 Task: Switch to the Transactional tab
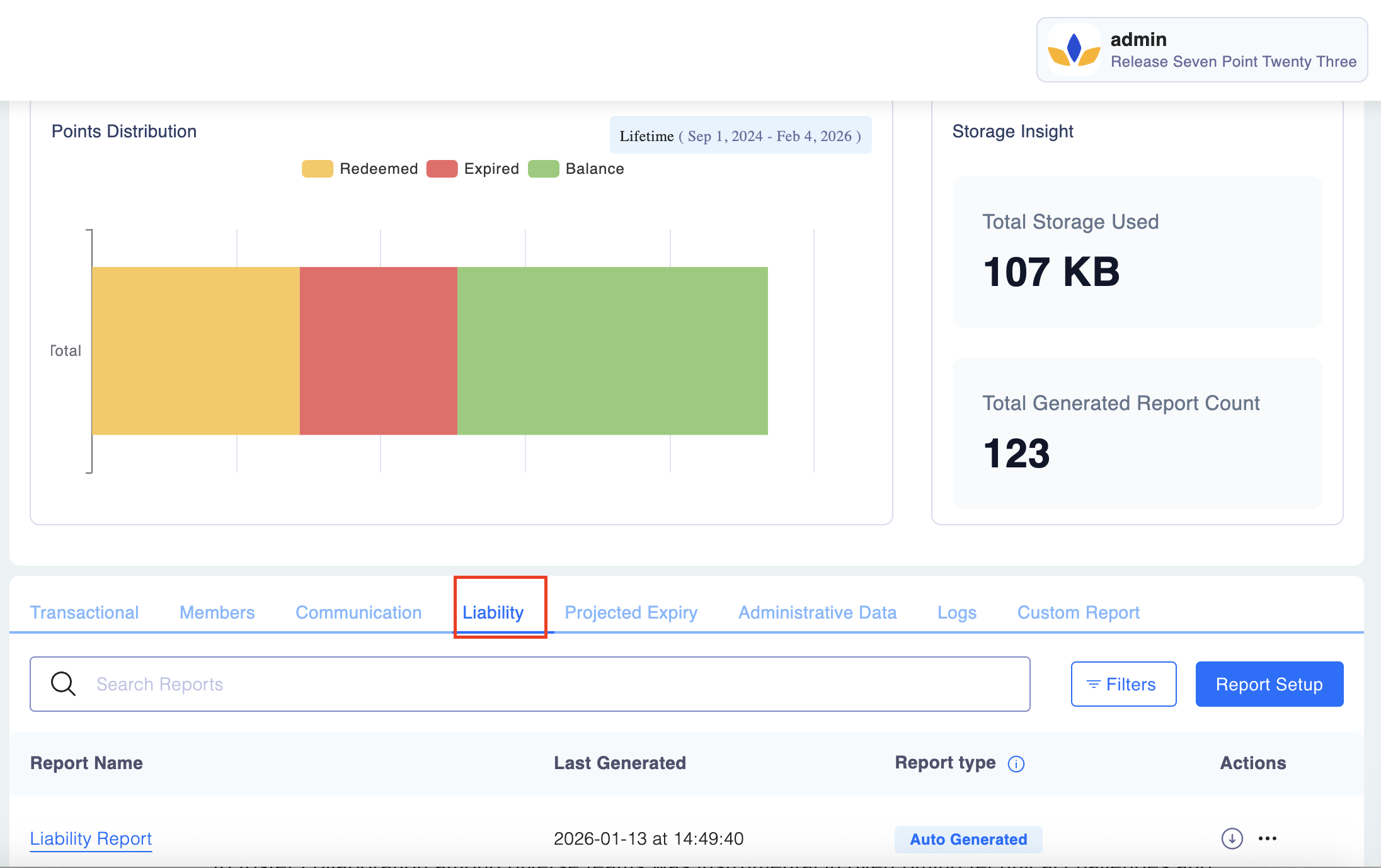(x=84, y=612)
